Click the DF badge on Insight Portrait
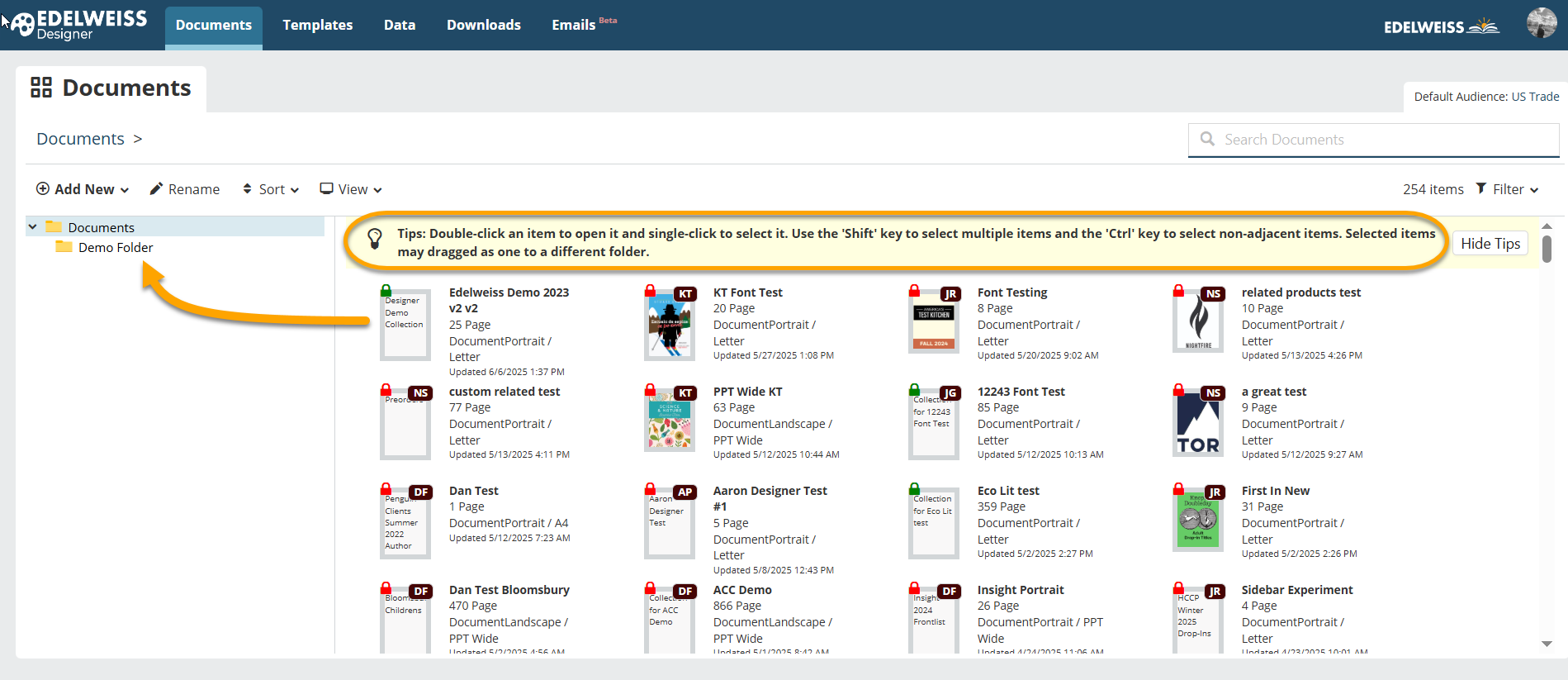The width and height of the screenshot is (1568, 680). [x=950, y=591]
